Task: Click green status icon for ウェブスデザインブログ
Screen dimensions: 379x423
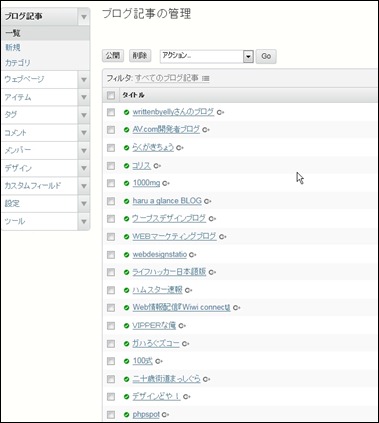Action: (x=126, y=219)
